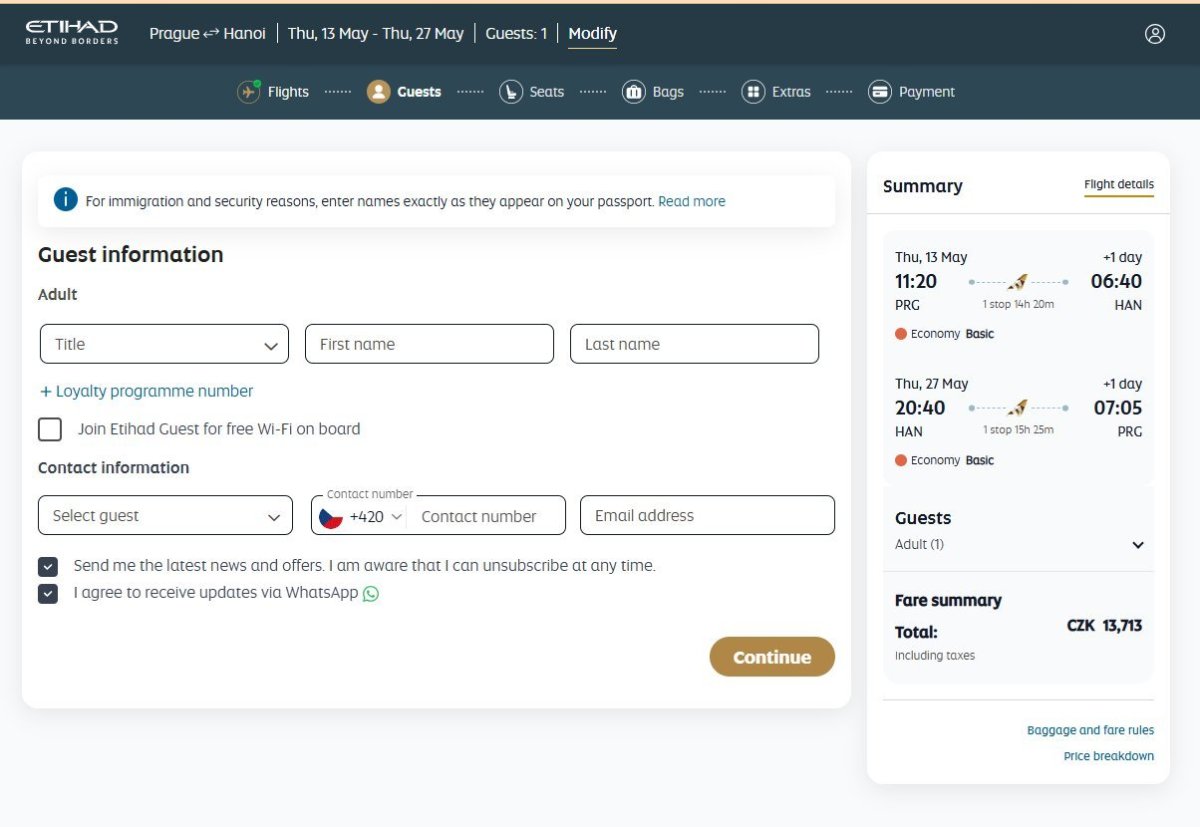
Task: Click the CZK 13,713 total amount
Action: coord(1104,626)
